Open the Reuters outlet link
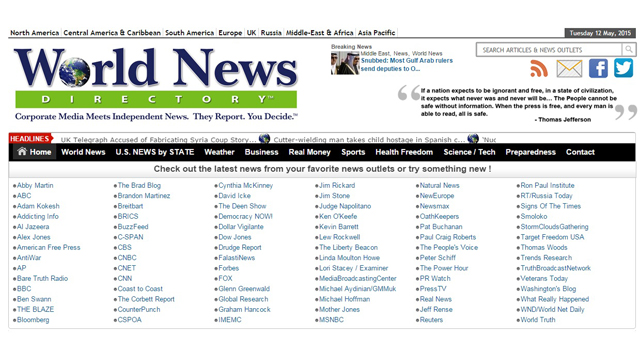Viewport: 640px width, 360px height. click(x=431, y=320)
